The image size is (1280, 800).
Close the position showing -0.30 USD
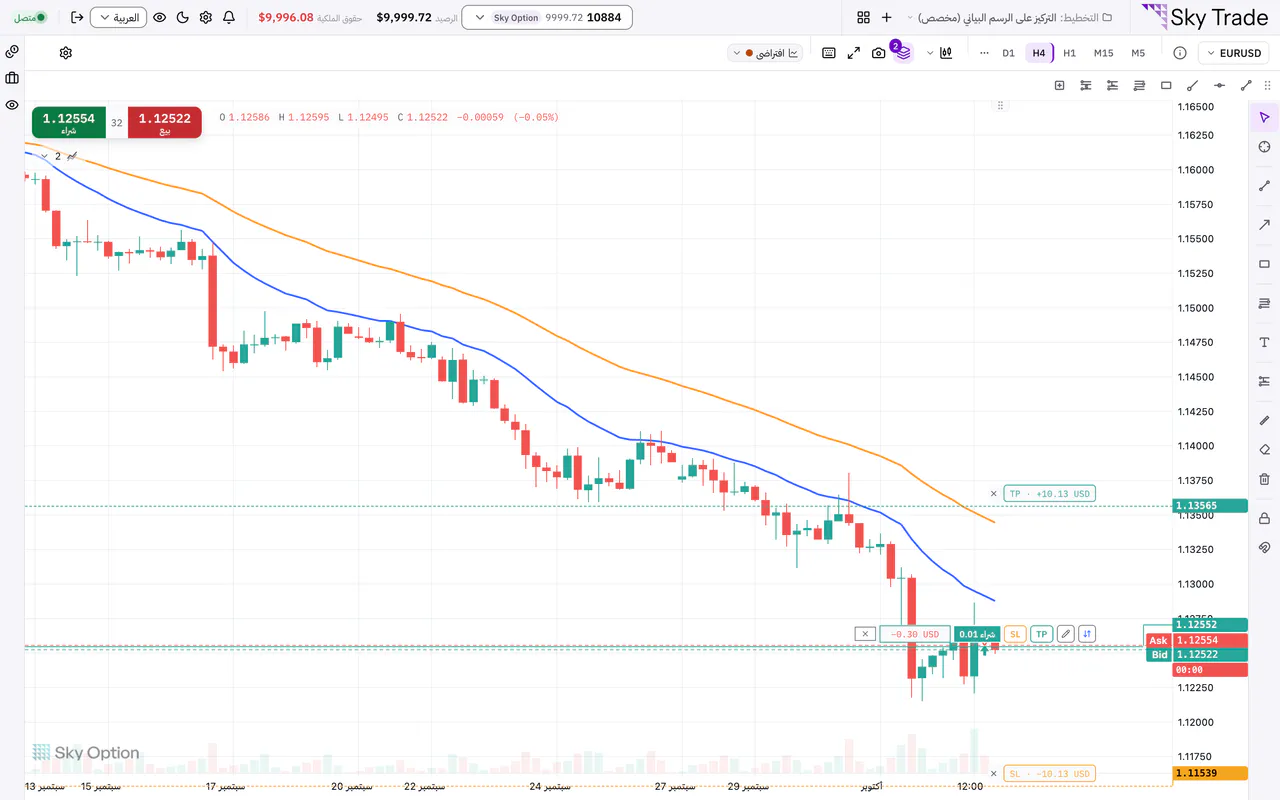click(865, 634)
